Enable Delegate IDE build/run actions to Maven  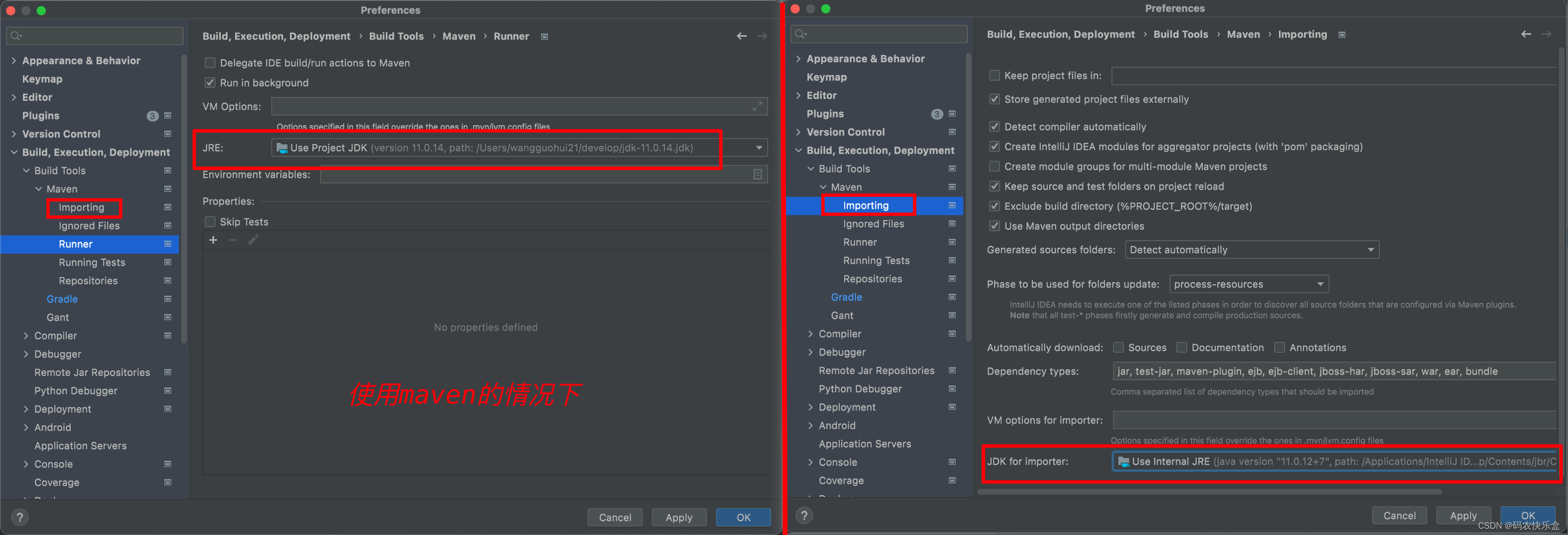click(210, 63)
